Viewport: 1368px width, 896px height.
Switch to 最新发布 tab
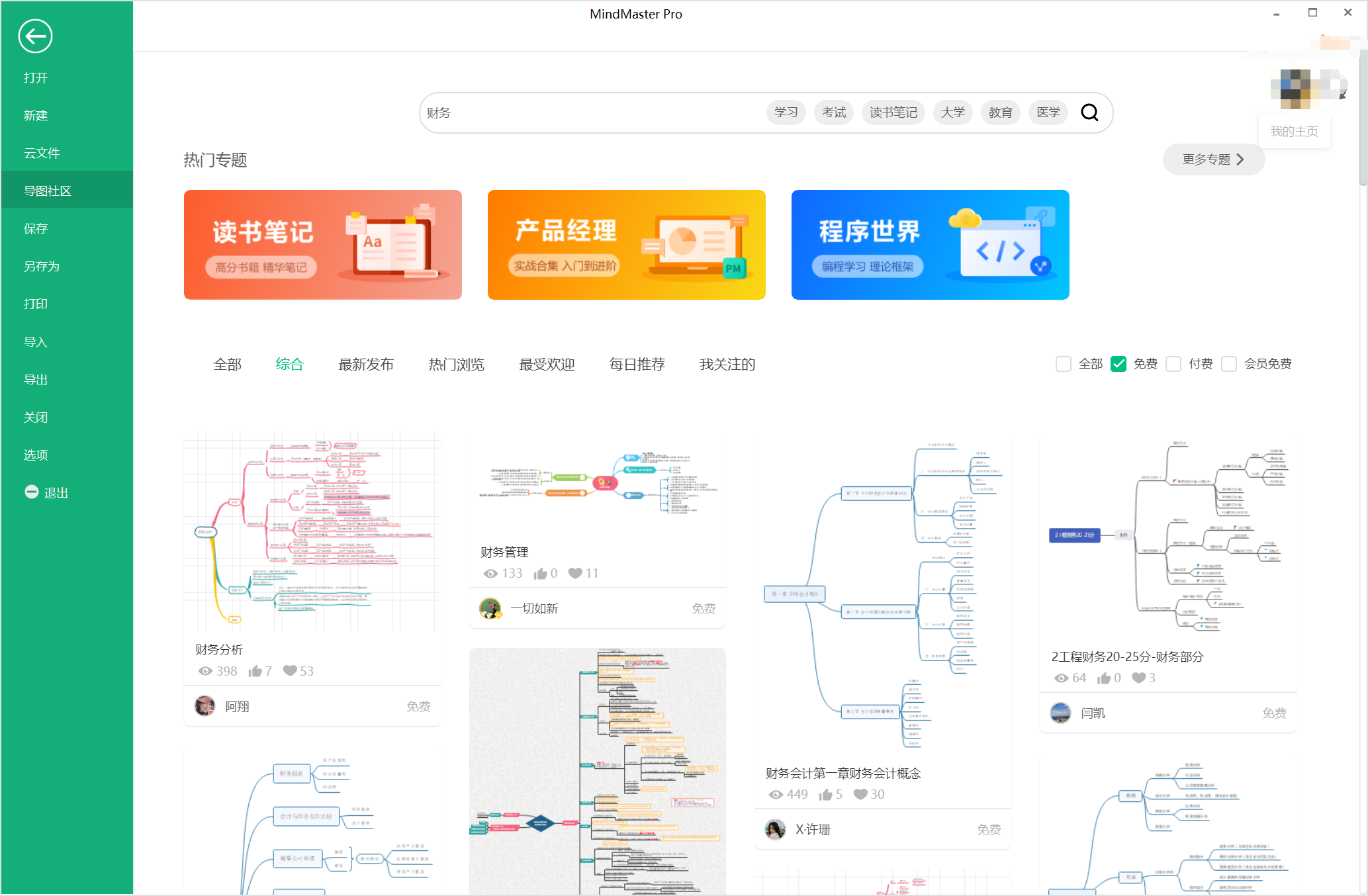click(x=366, y=364)
